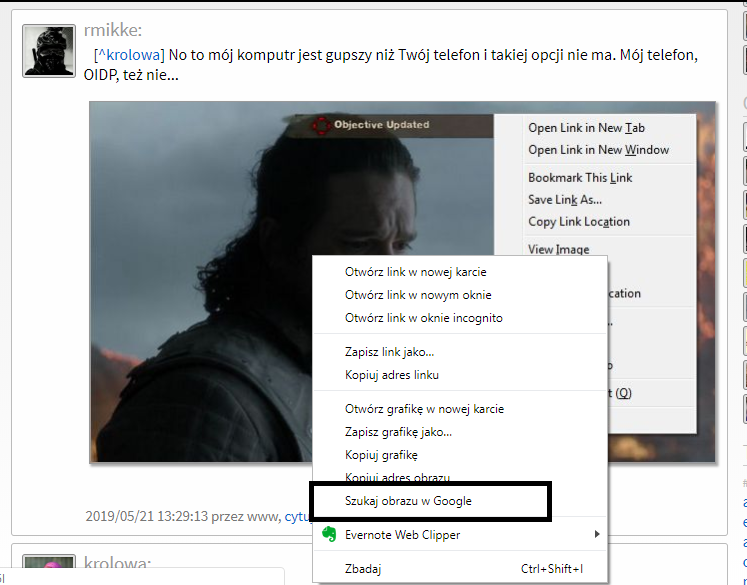Select 'Otwórz link w oknie incognito'
The width and height of the screenshot is (747, 585).
coord(460,318)
